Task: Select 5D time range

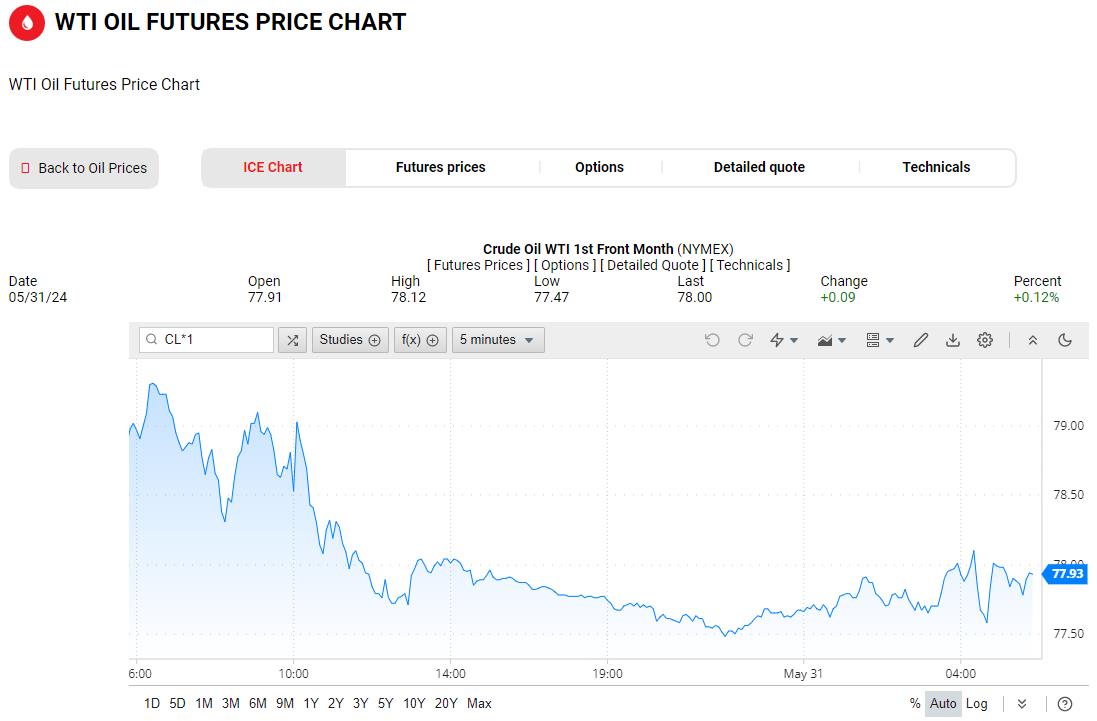Action: tap(178, 704)
